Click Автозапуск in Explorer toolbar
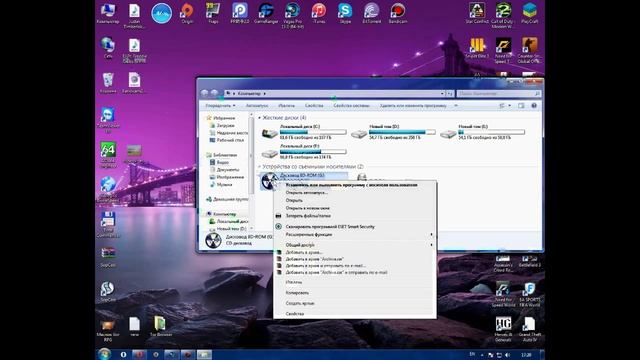Viewport: 640px width, 360px height. 257,106
